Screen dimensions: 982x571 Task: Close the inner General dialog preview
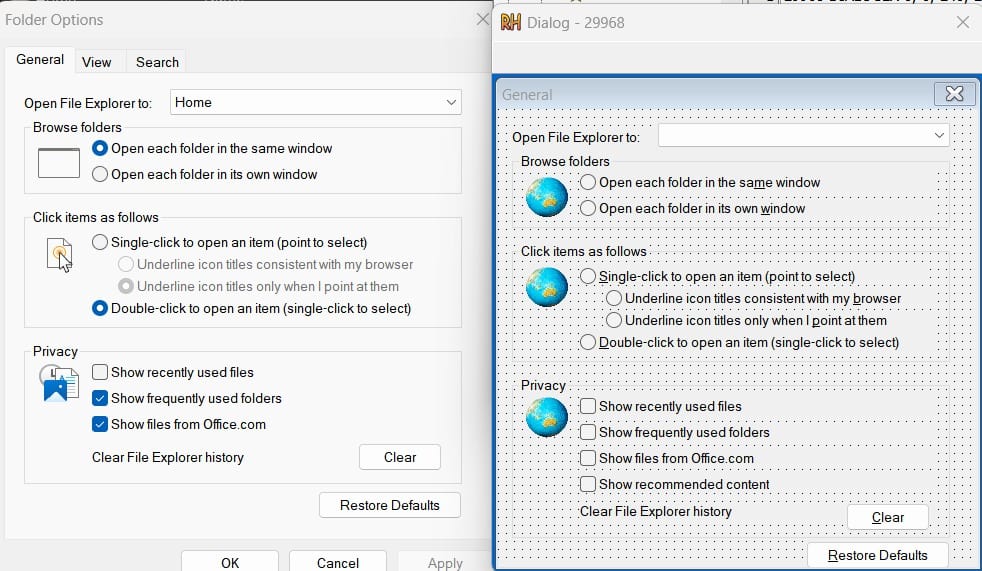(x=954, y=94)
